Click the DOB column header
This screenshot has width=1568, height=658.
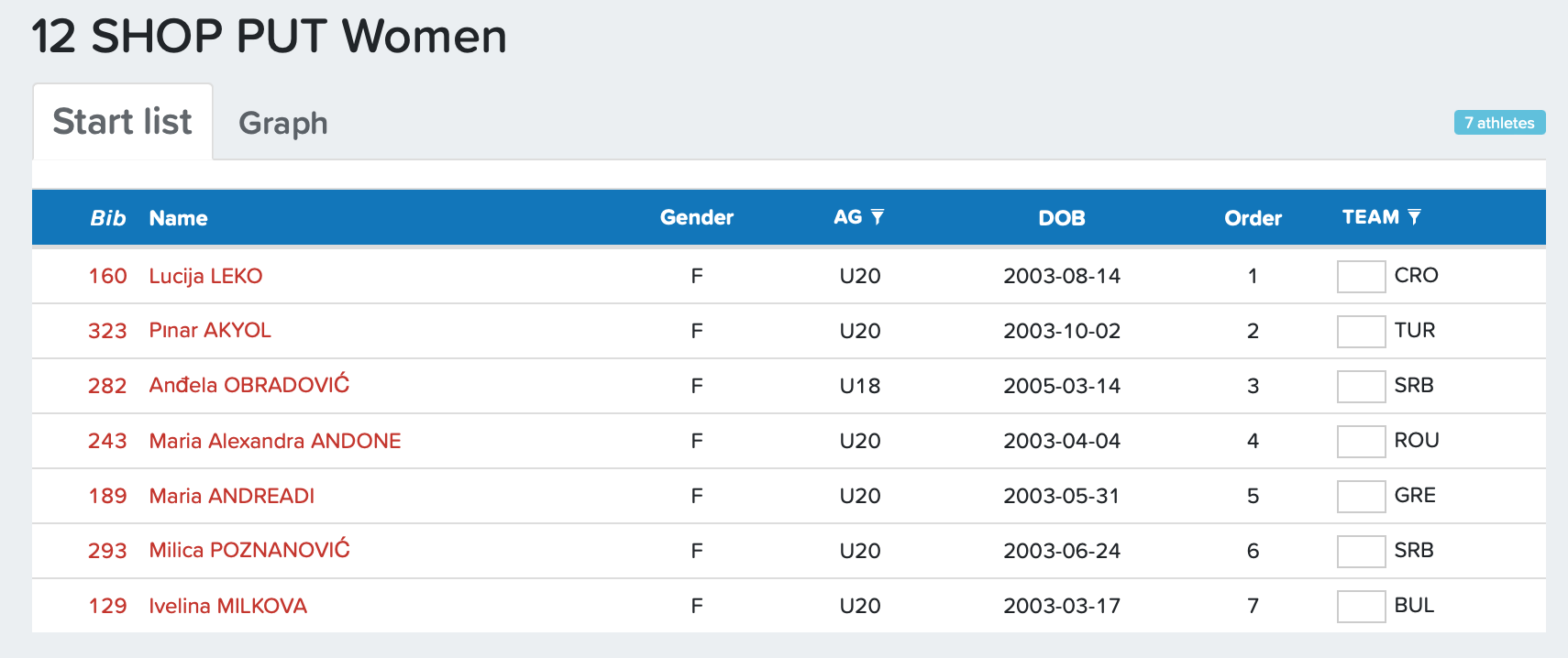point(1061,218)
